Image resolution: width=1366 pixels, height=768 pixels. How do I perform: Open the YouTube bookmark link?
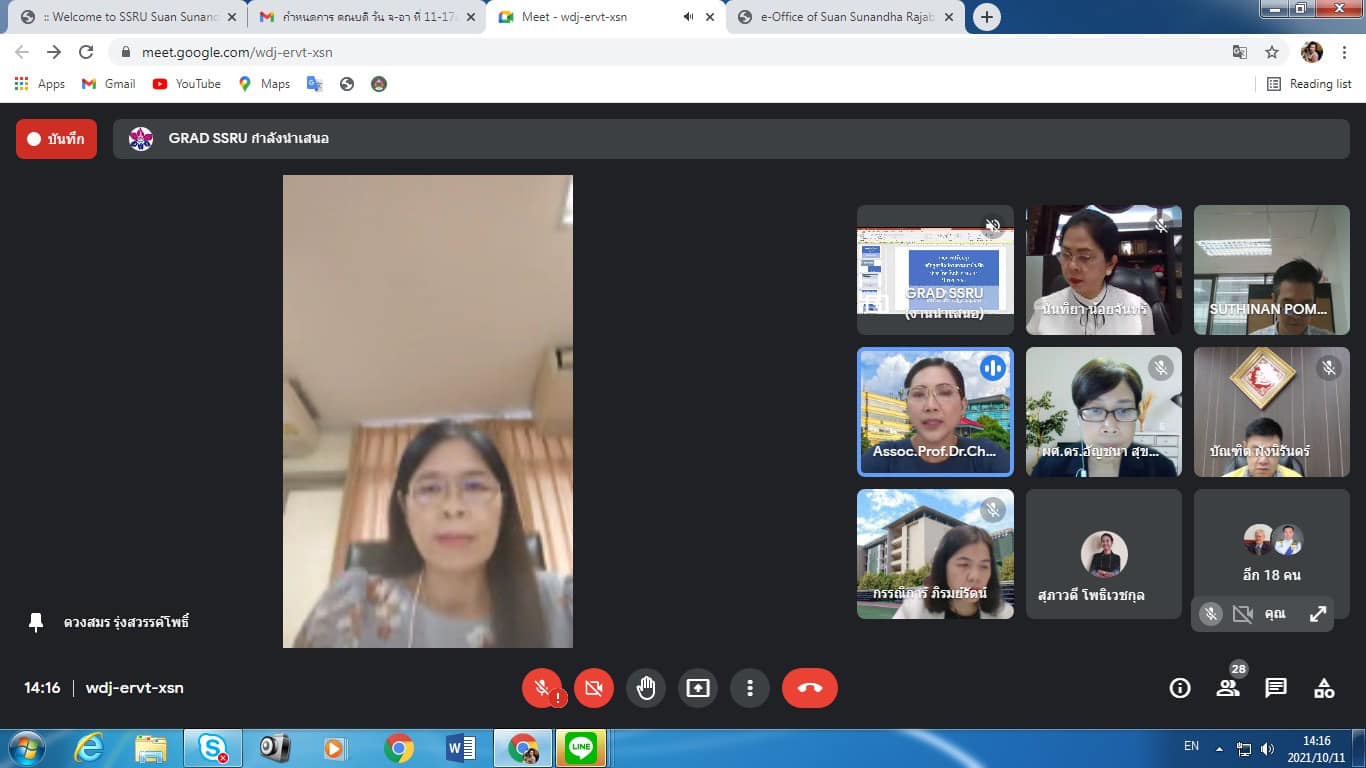(187, 84)
